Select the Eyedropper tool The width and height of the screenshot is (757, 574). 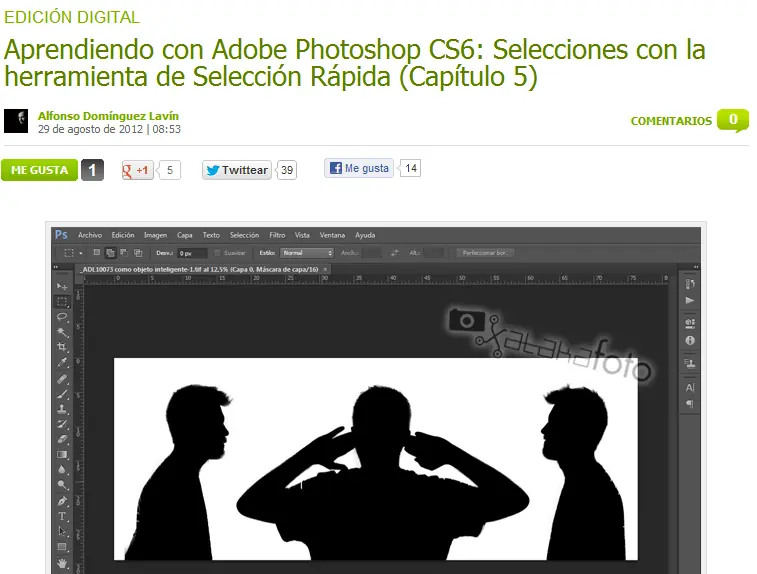tap(62, 363)
